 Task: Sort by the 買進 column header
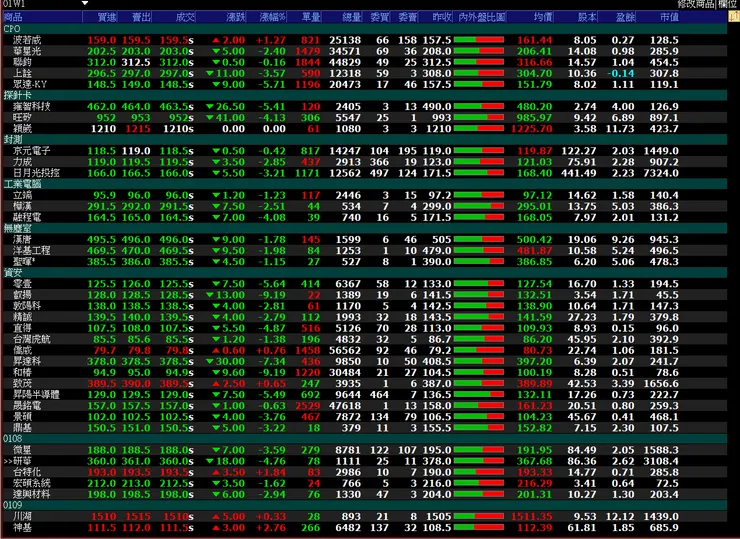point(106,17)
